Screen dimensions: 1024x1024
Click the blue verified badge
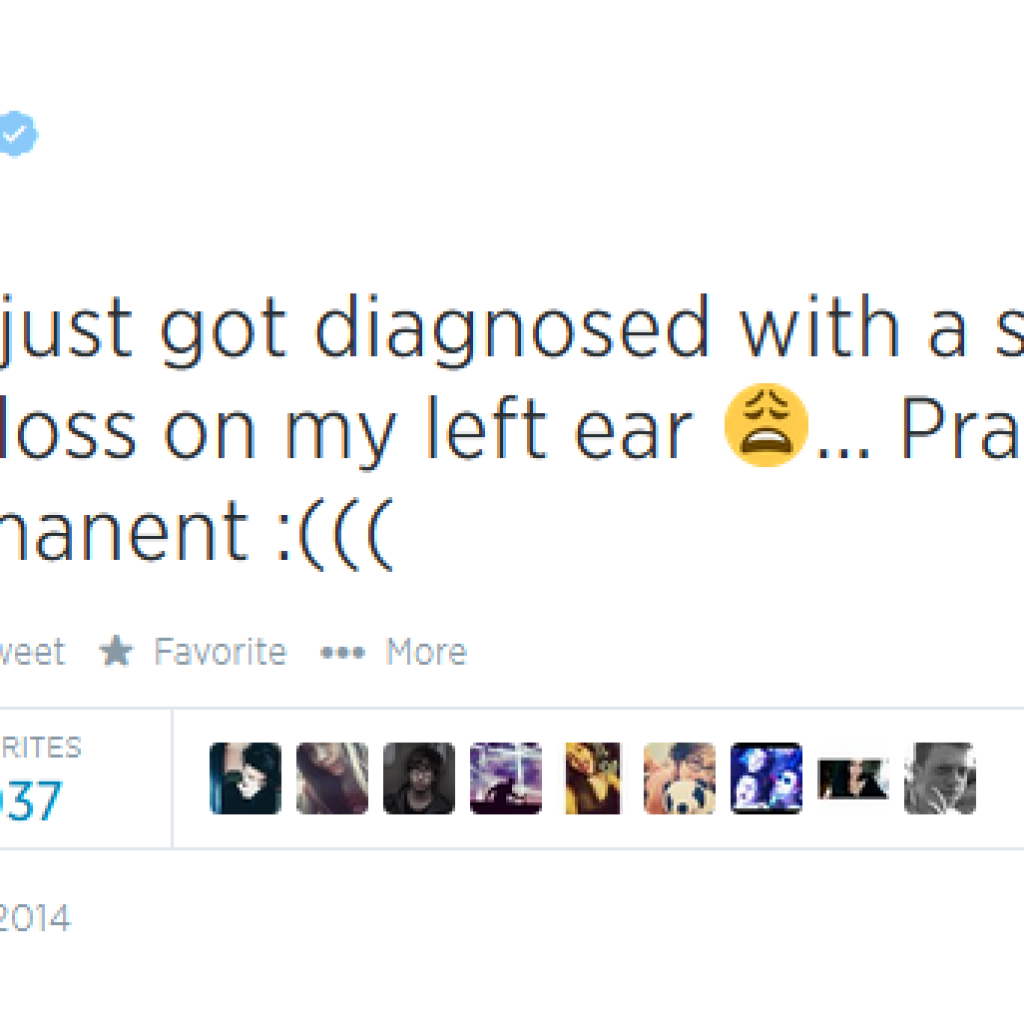coord(17,134)
